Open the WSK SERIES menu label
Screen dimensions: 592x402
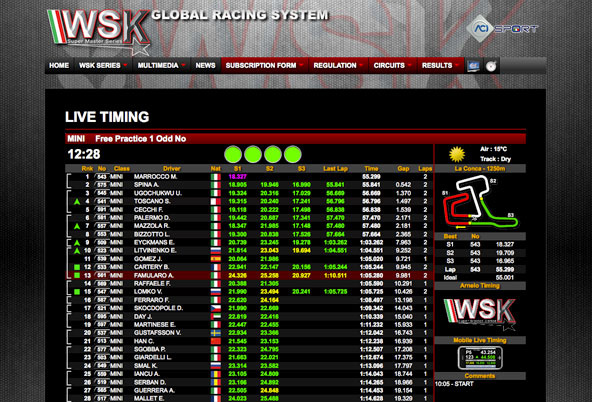pyautogui.click(x=100, y=66)
